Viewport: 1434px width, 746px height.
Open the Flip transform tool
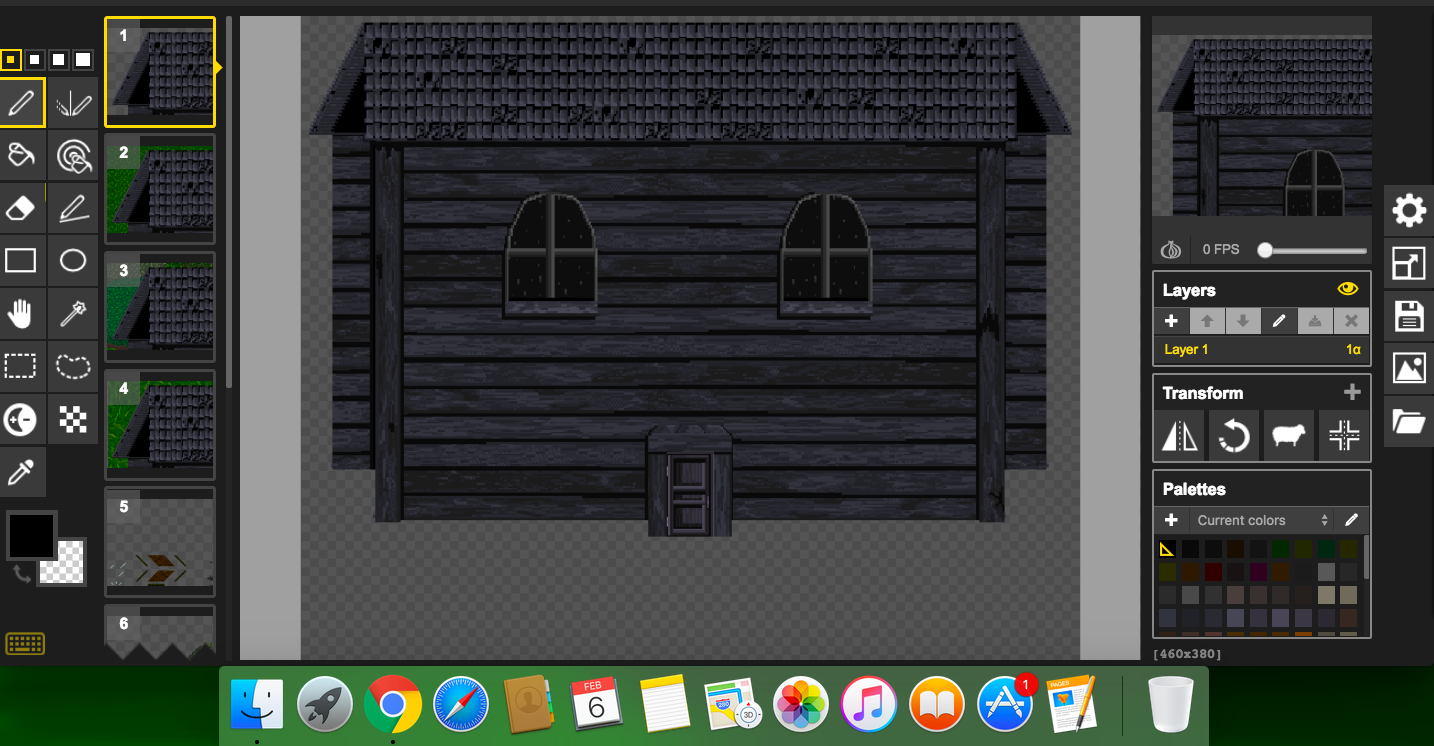click(x=1180, y=435)
